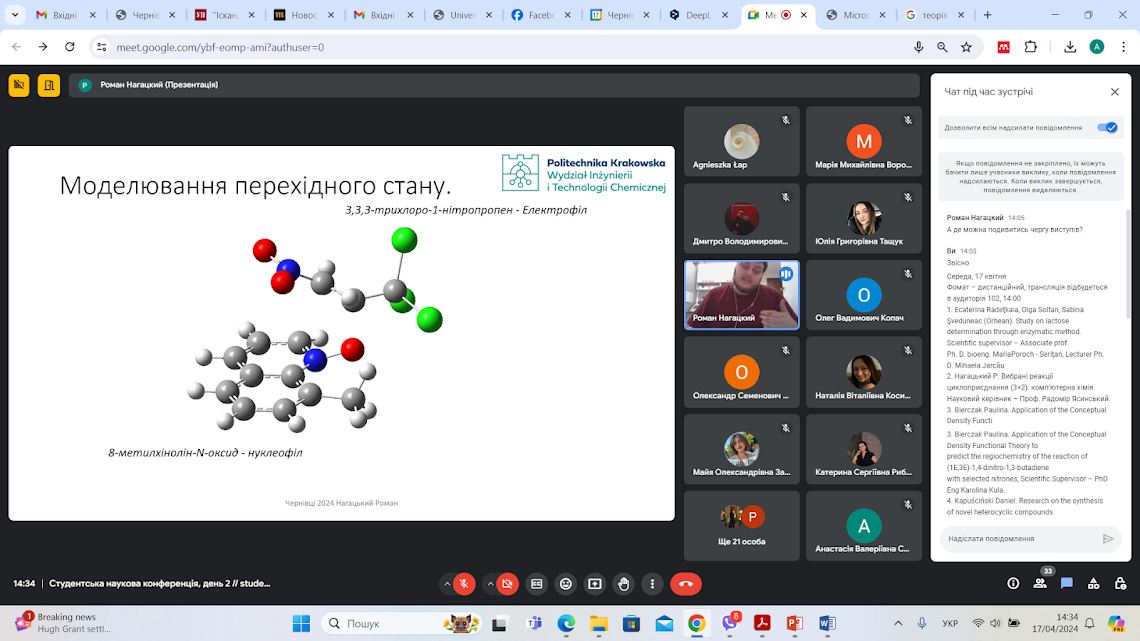This screenshot has width=1140, height=641.
Task: Switch to the DeepL tab
Action: tap(699, 15)
